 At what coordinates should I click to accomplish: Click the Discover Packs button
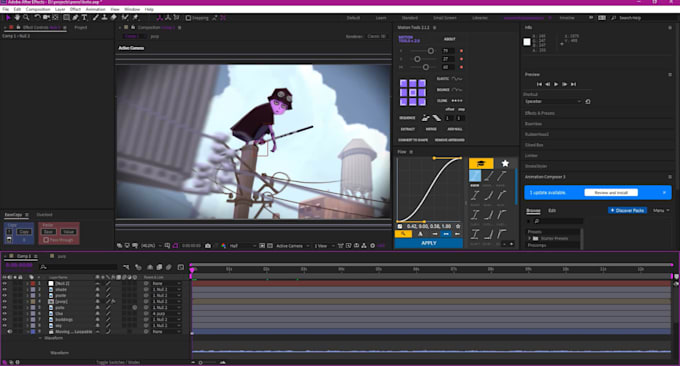click(628, 210)
